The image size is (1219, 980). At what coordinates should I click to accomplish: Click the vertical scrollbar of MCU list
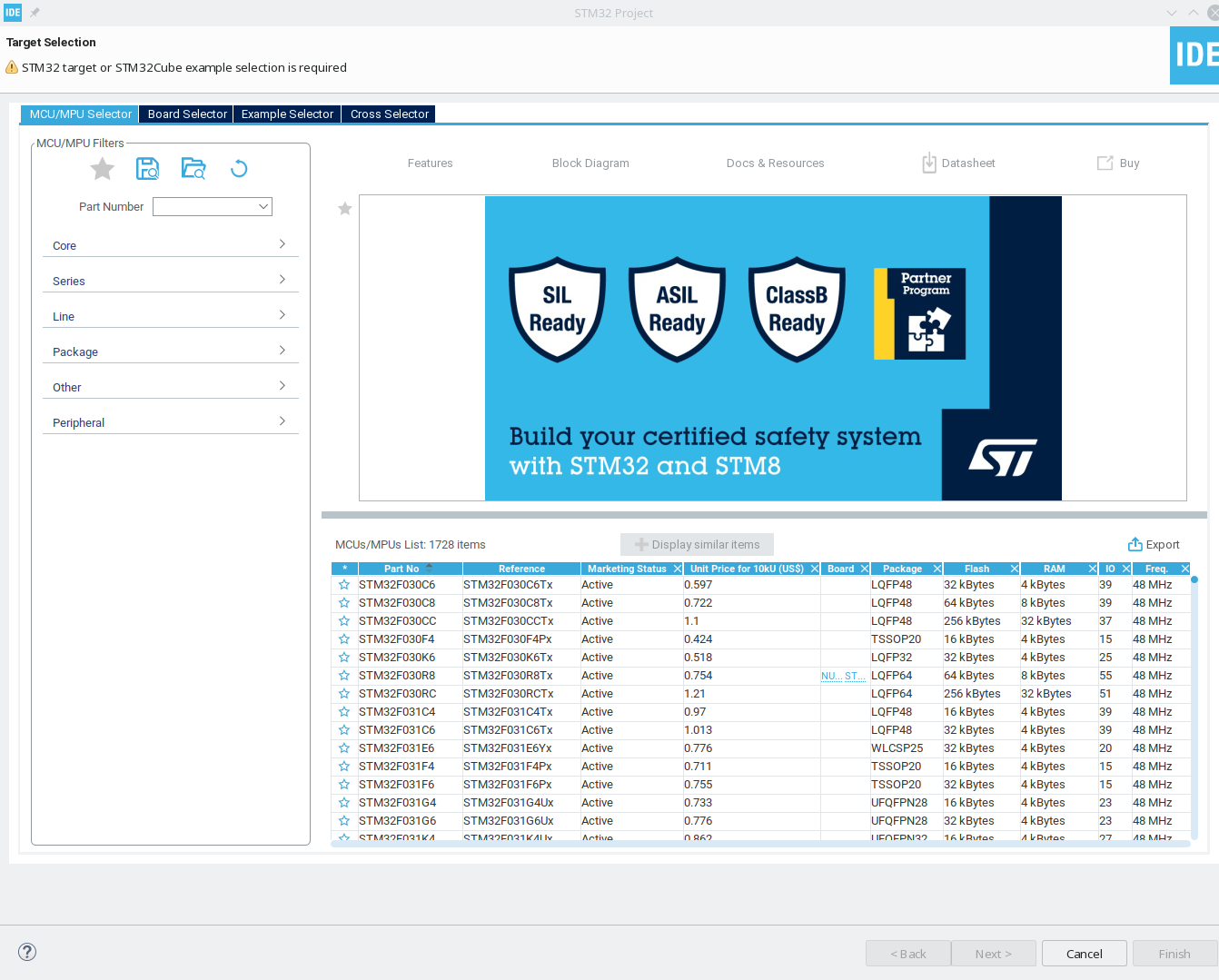point(1194,707)
